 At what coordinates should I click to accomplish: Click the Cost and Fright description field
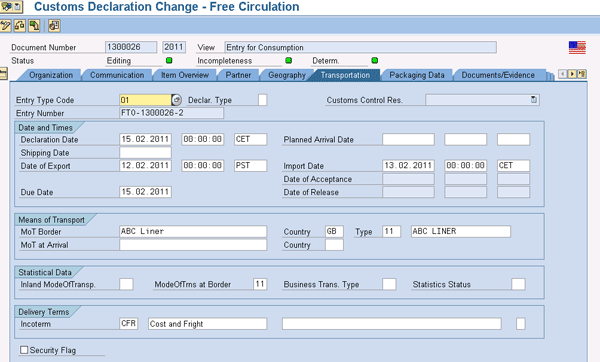click(x=207, y=324)
